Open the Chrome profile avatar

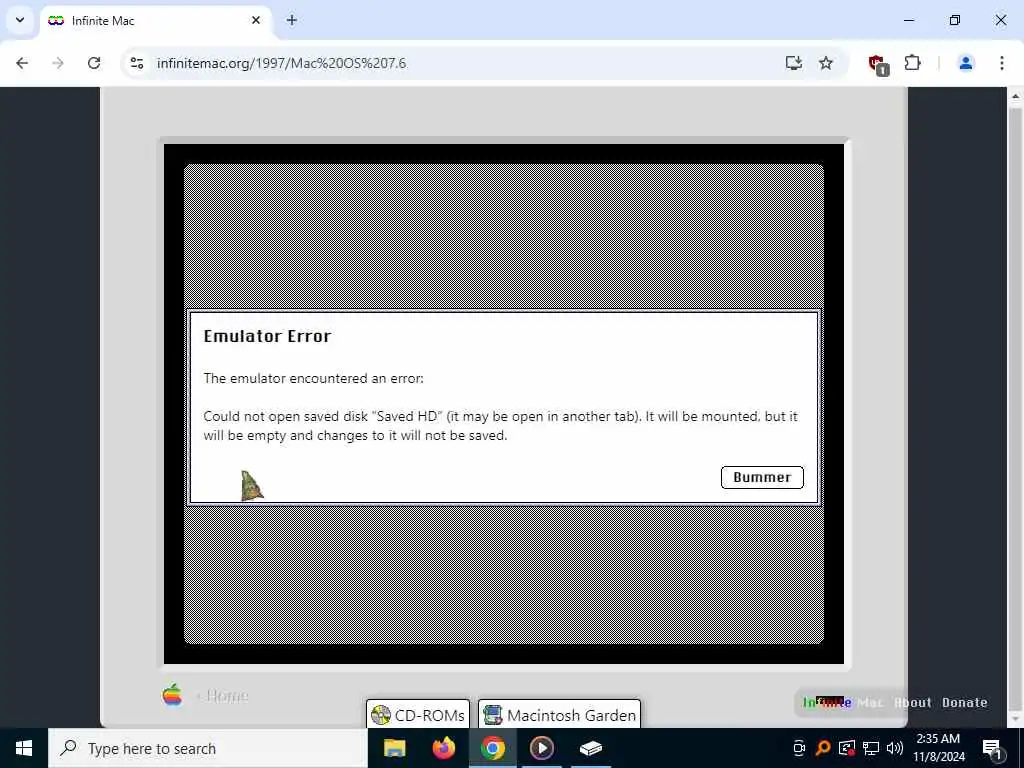(x=966, y=63)
